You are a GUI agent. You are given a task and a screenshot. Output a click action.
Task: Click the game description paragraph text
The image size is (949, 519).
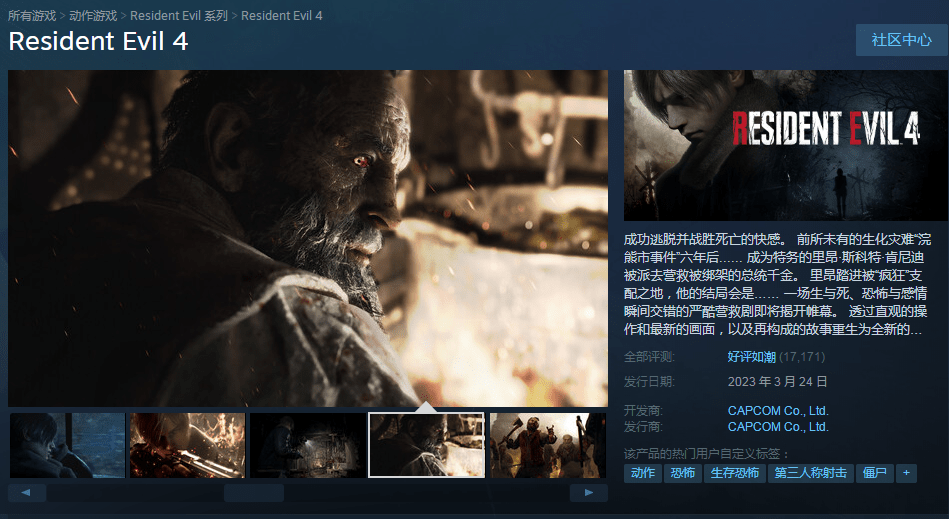pyautogui.click(x=778, y=284)
